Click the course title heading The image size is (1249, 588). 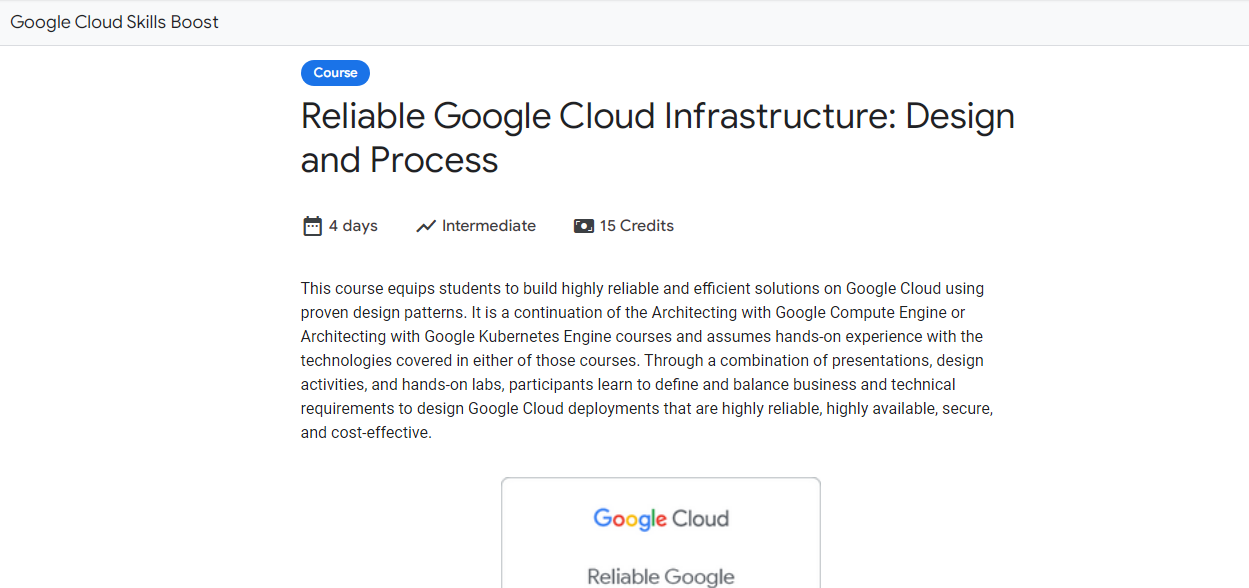(x=657, y=138)
